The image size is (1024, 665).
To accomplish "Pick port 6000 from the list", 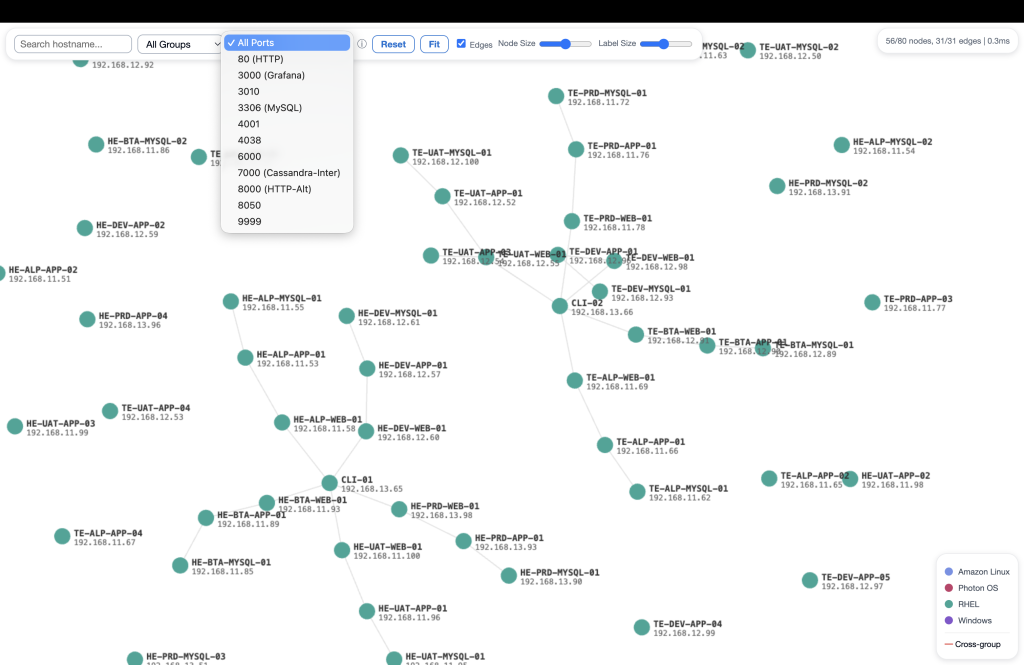I will click(x=287, y=157).
